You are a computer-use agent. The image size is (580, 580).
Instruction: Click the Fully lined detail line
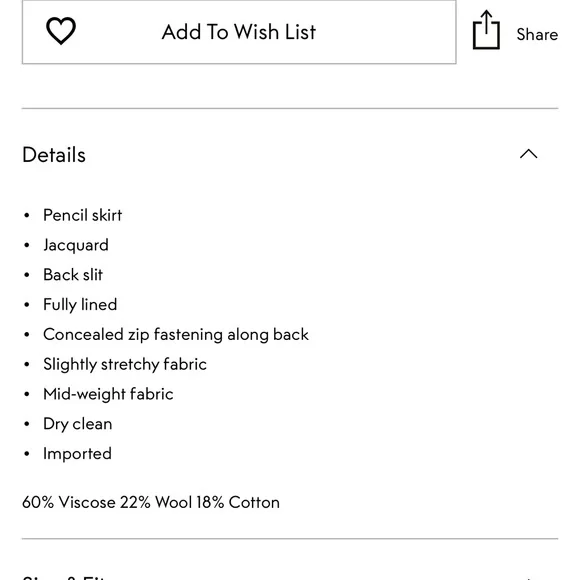pos(80,305)
